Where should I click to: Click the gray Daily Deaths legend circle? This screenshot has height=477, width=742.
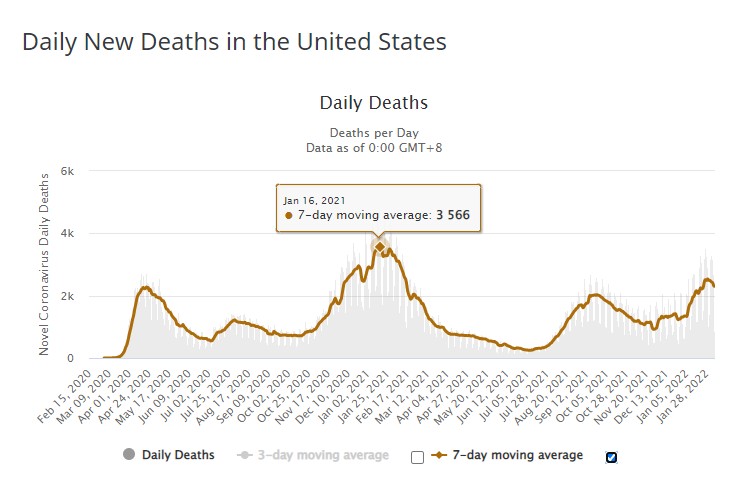click(x=129, y=455)
